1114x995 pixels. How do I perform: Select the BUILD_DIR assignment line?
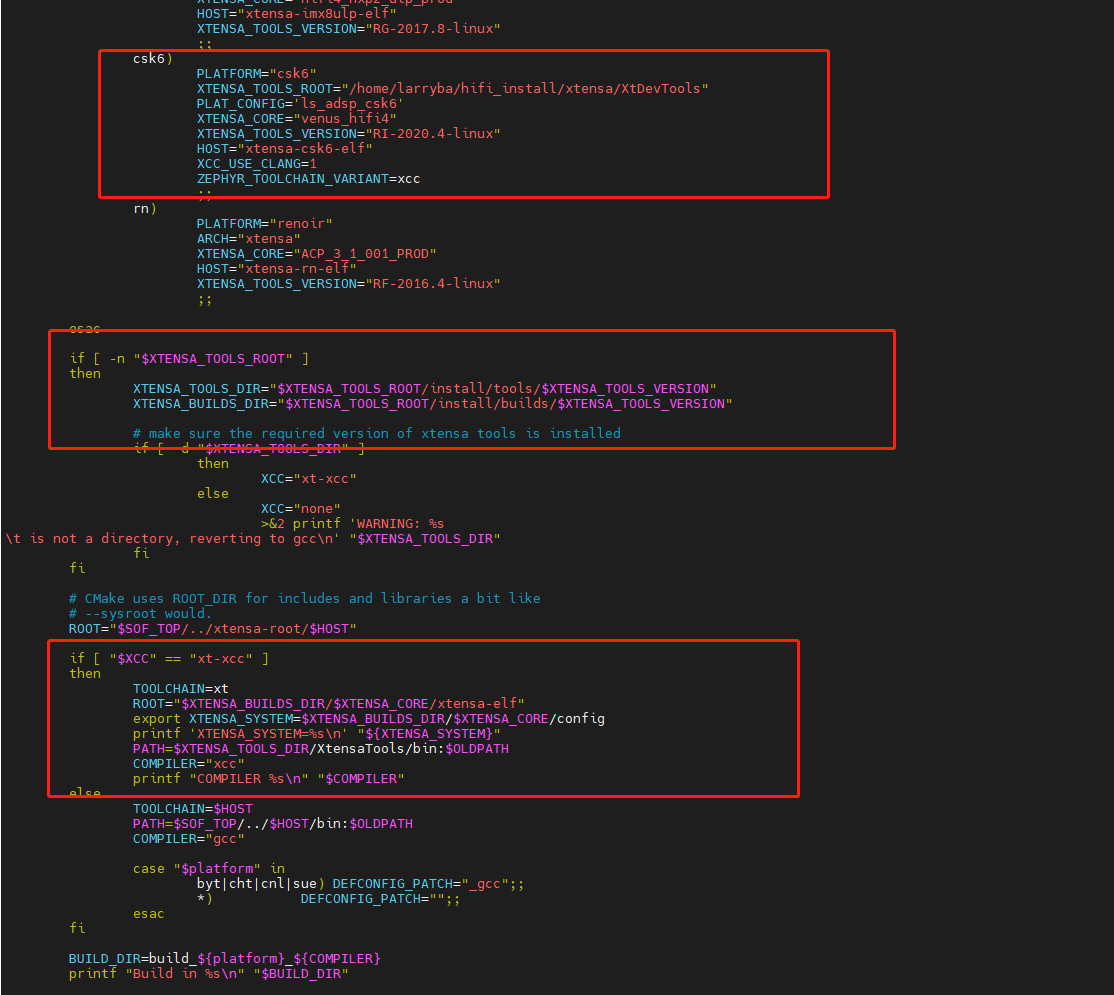pos(224,958)
